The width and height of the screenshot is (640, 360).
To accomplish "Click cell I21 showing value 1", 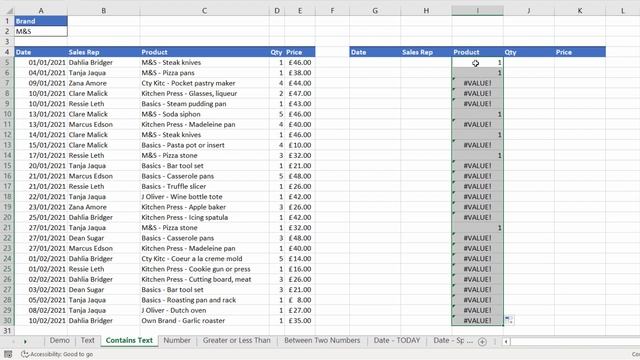I will click(x=477, y=228).
